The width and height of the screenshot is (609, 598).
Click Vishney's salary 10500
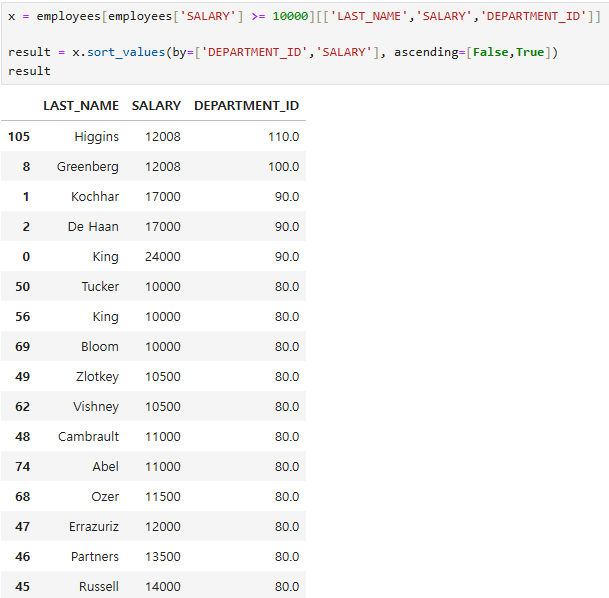(163, 407)
